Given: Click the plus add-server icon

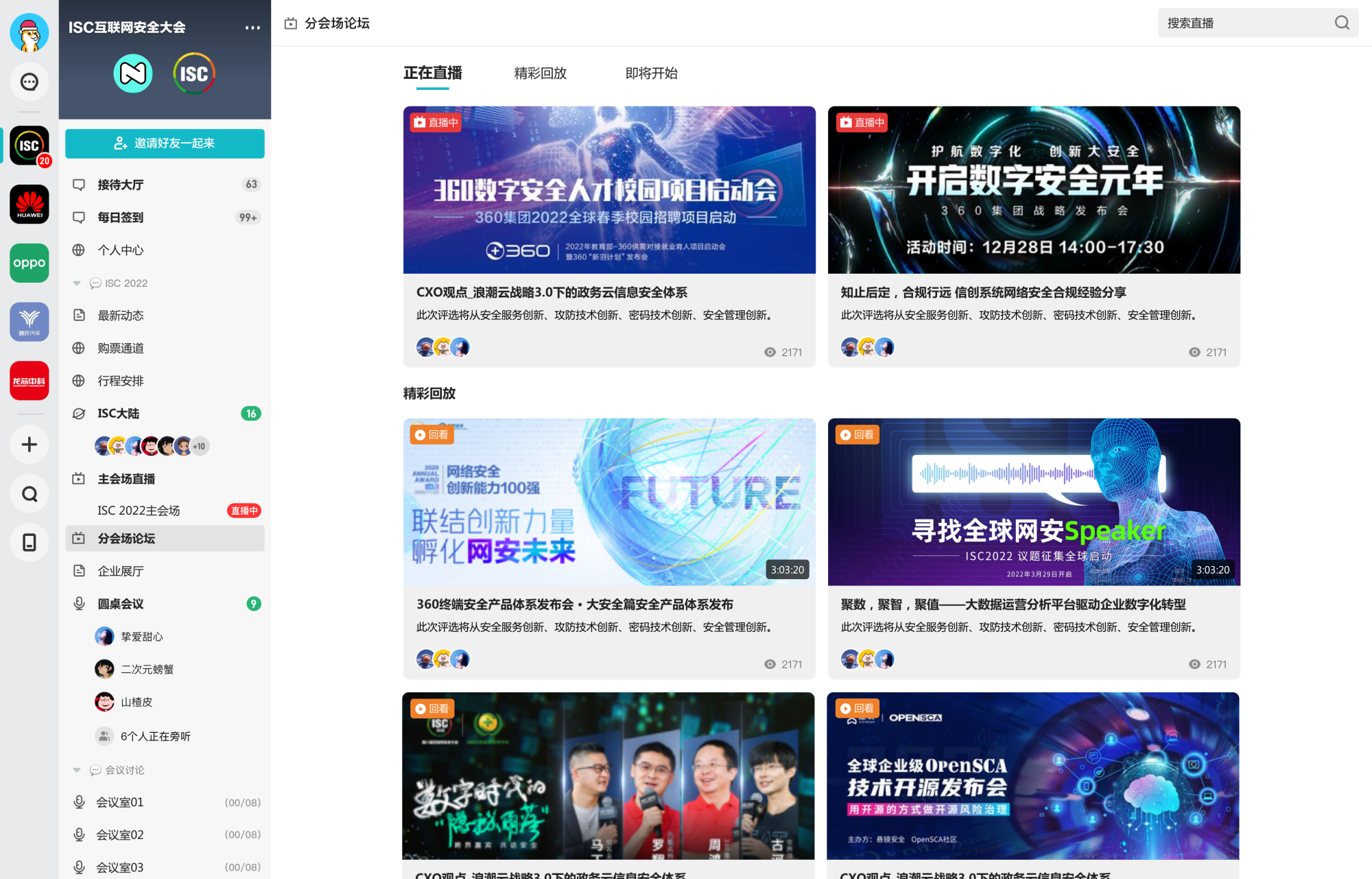Looking at the screenshot, I should (x=29, y=445).
